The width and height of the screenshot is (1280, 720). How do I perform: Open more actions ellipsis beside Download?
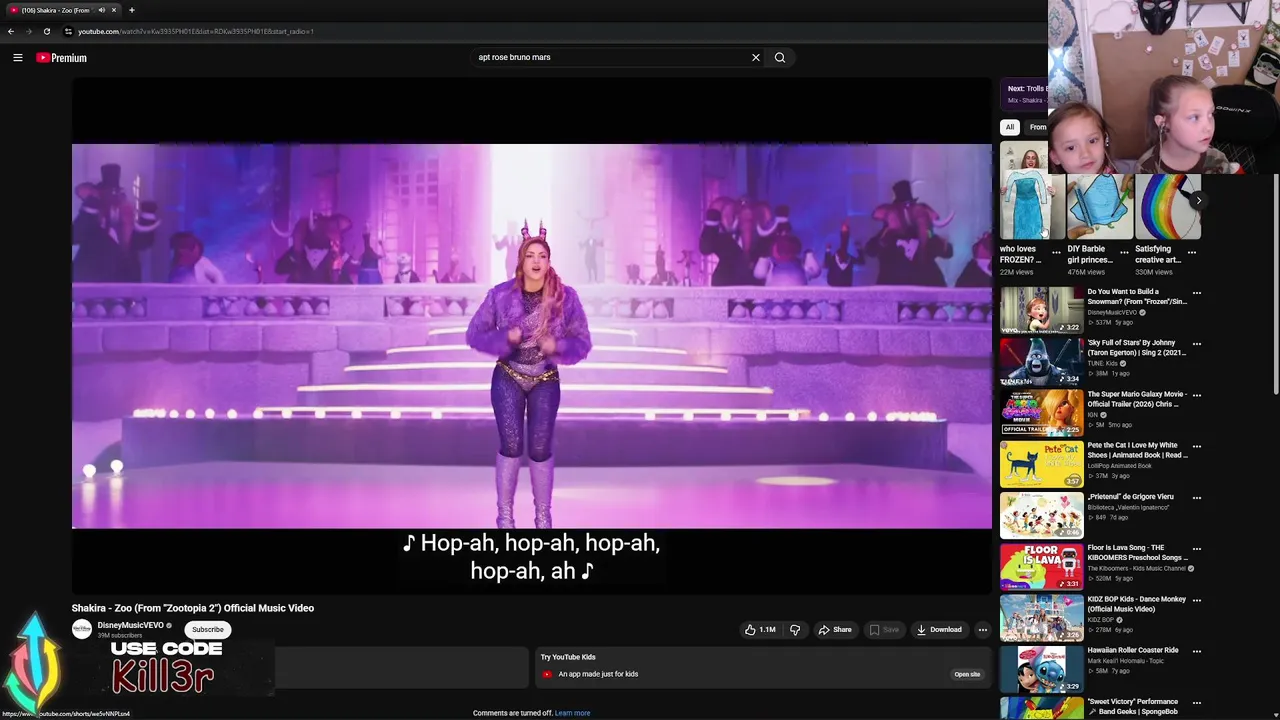coord(983,630)
